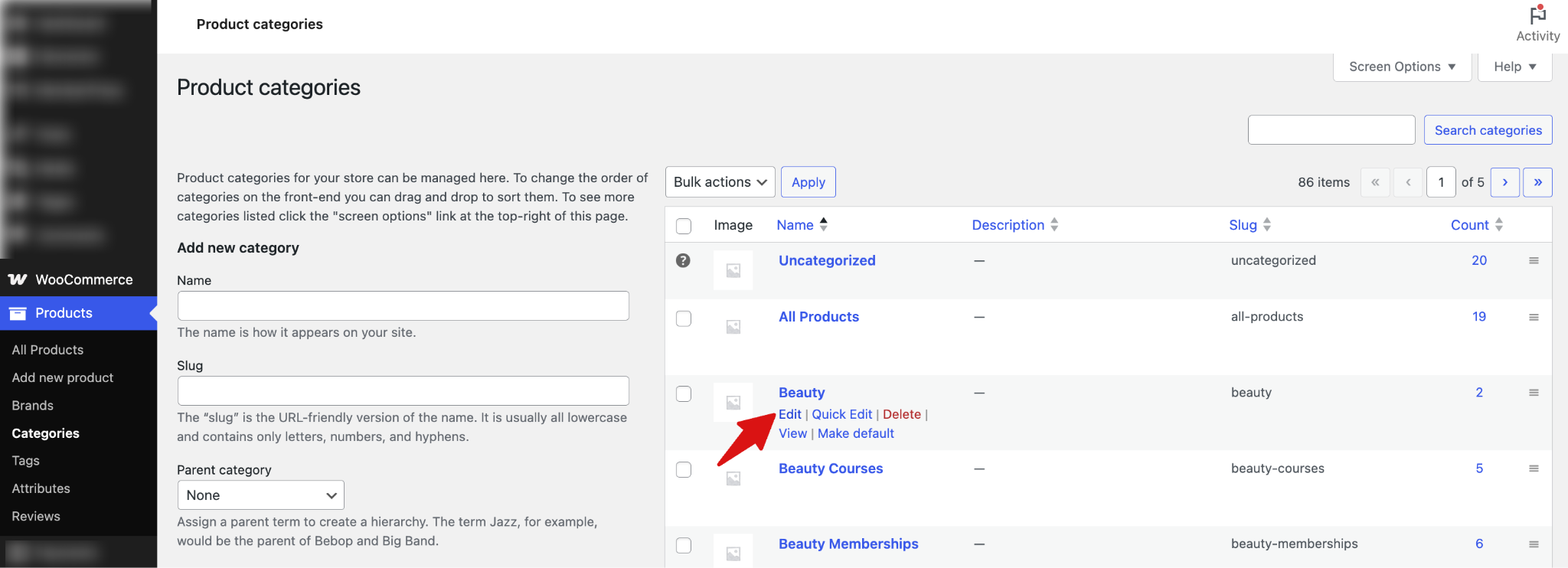Screen dimensions: 1568x568
Task: Click the Products archive icon in sidebar
Action: [18, 313]
